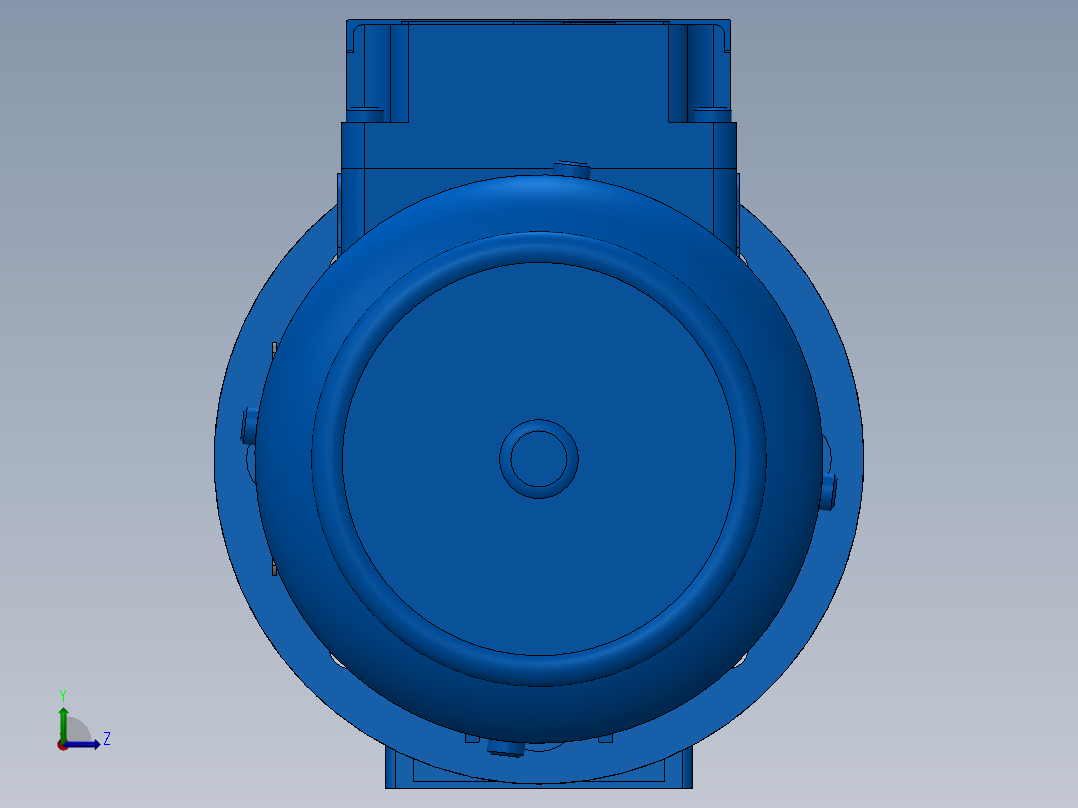
Task: Click the green Y axis arrow of the triad
Action: pyautogui.click(x=63, y=724)
